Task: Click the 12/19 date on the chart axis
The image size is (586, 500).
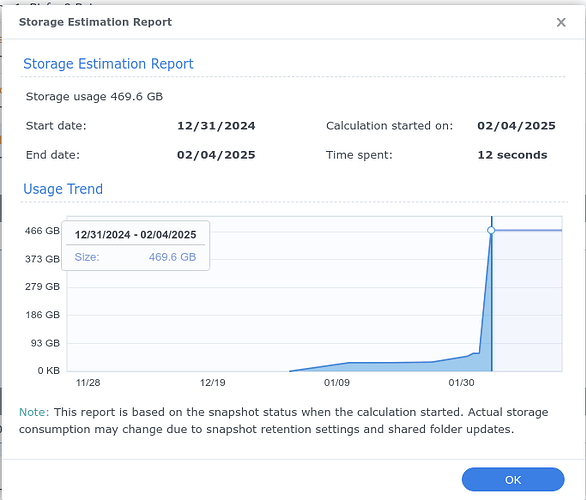Action: (x=213, y=383)
